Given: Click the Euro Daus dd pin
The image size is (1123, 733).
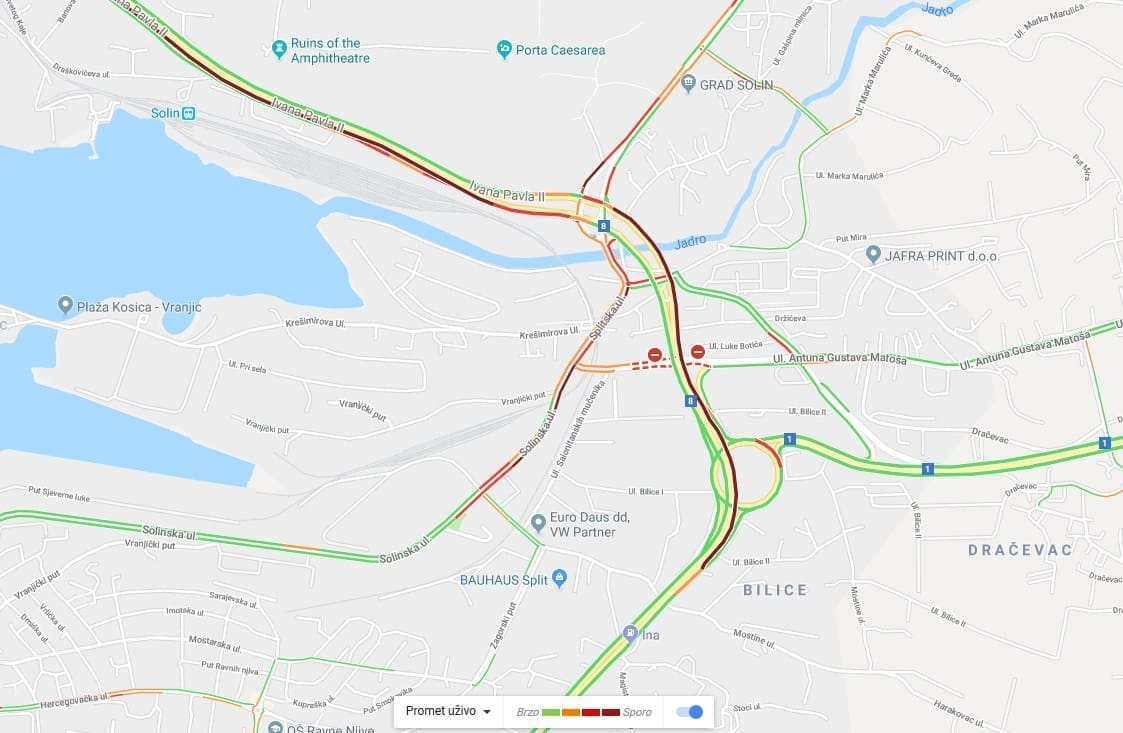Looking at the screenshot, I should (x=539, y=523).
